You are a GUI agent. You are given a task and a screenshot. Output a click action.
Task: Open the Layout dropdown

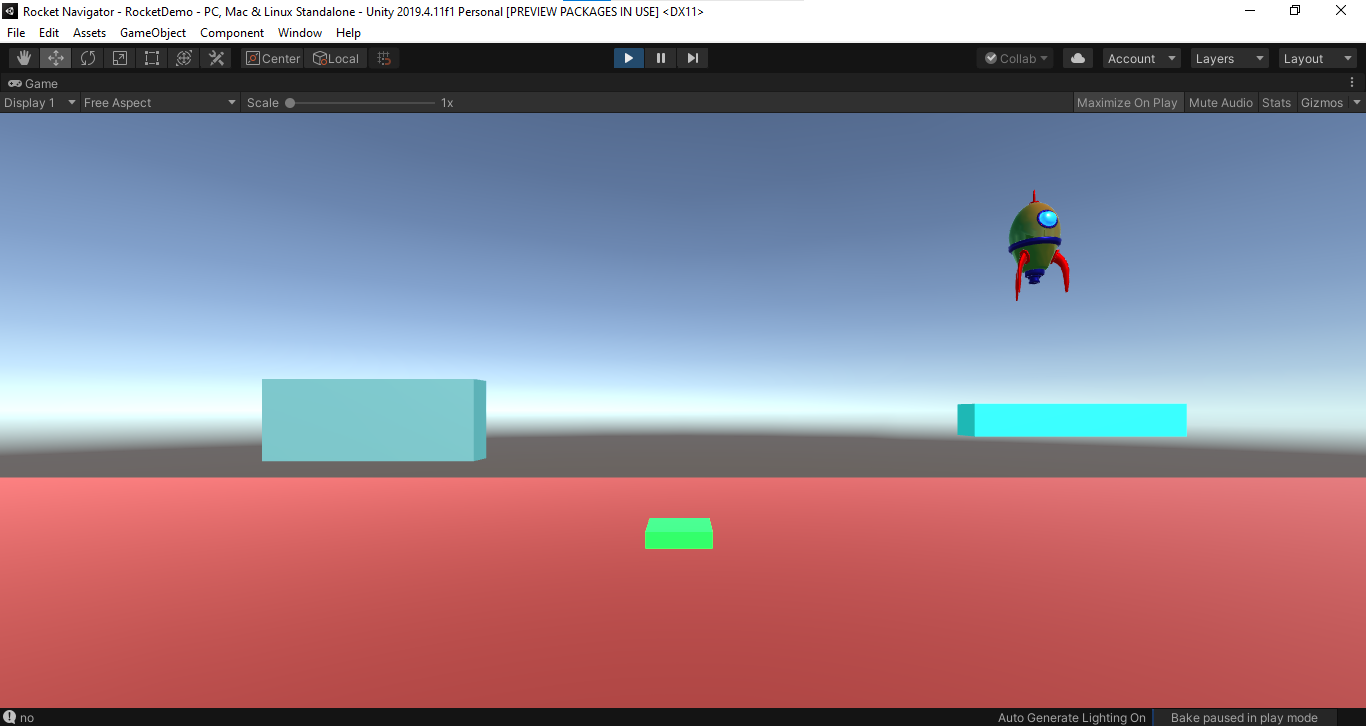(x=1318, y=58)
